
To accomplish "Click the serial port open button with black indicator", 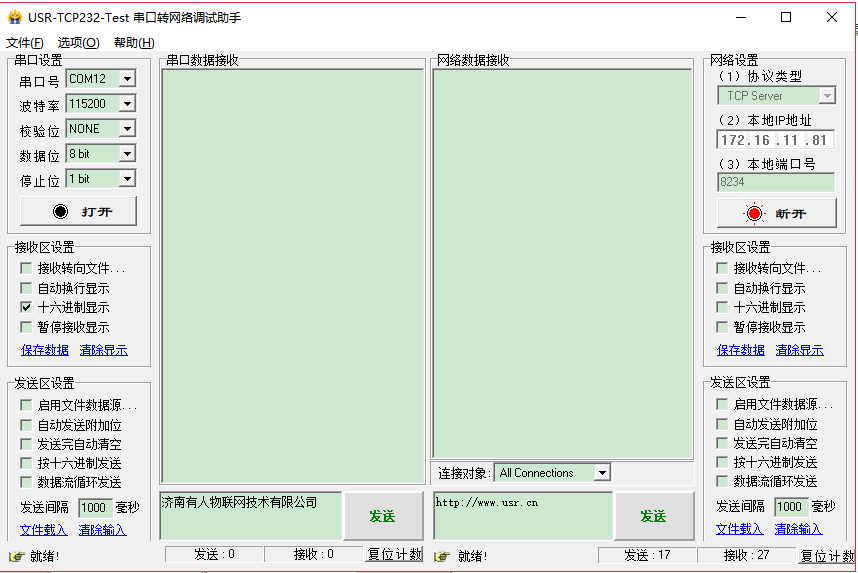I will click(79, 212).
